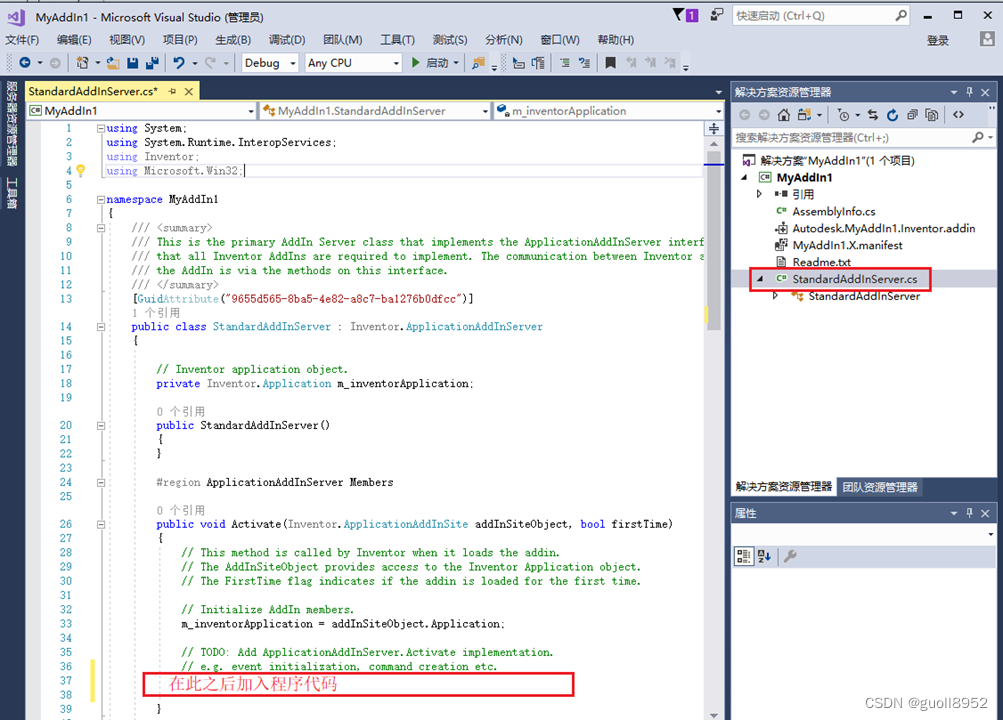Comment out the selected lines
Image resolution: width=1003 pixels, height=720 pixels.
565,63
